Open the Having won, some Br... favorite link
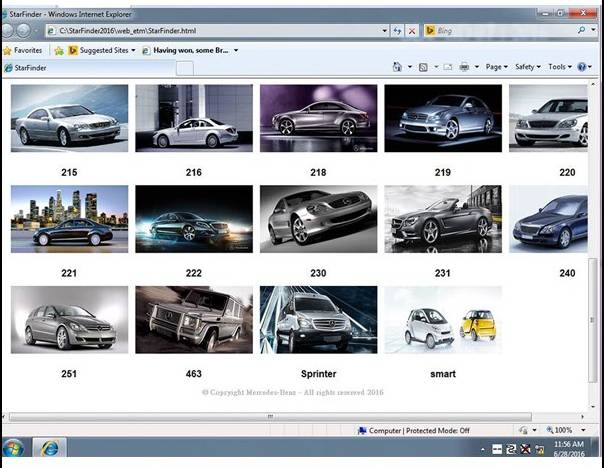This screenshot has width=604, height=468. click(x=190, y=50)
